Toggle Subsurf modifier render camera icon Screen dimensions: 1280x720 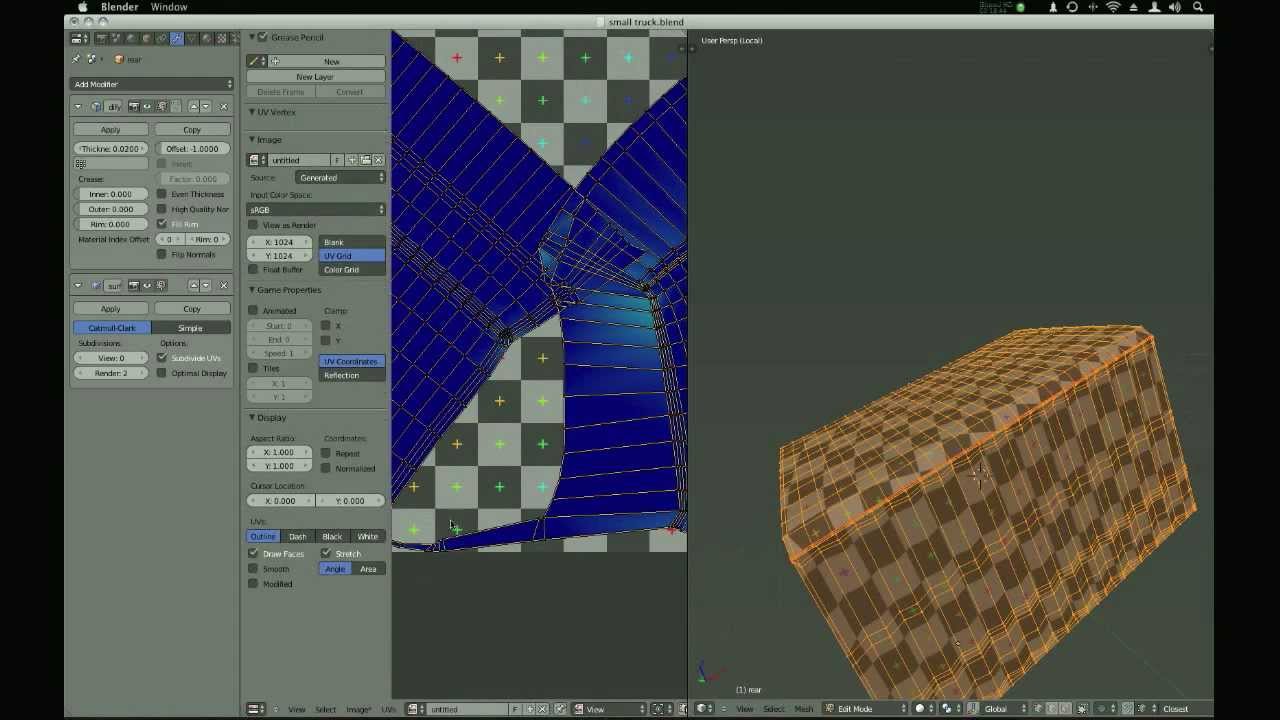(x=134, y=285)
